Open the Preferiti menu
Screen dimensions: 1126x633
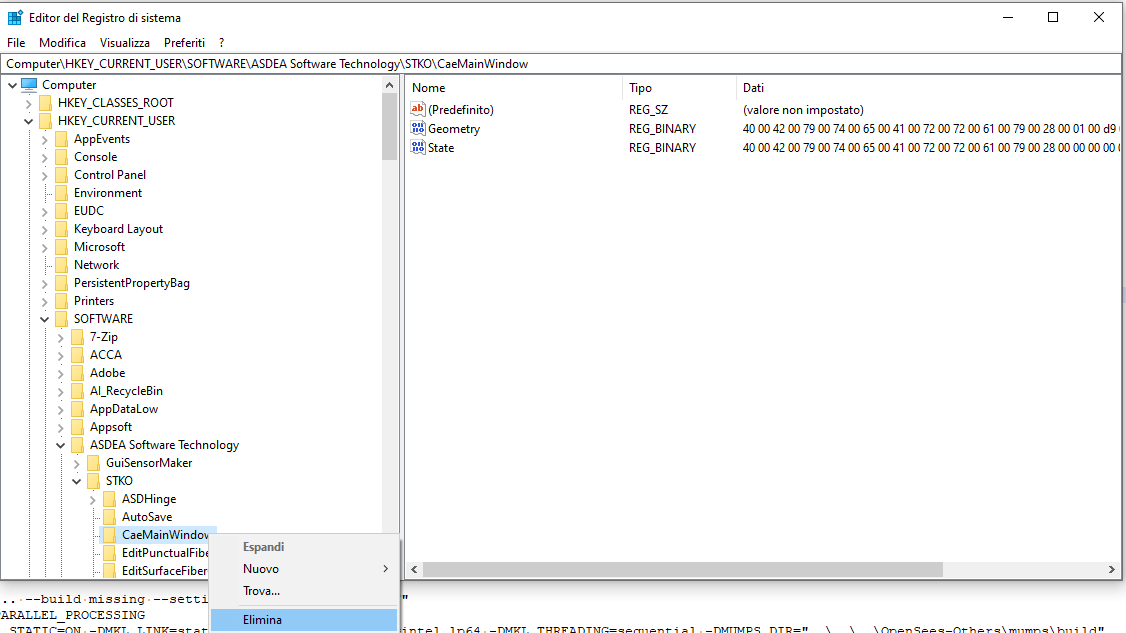(185, 42)
